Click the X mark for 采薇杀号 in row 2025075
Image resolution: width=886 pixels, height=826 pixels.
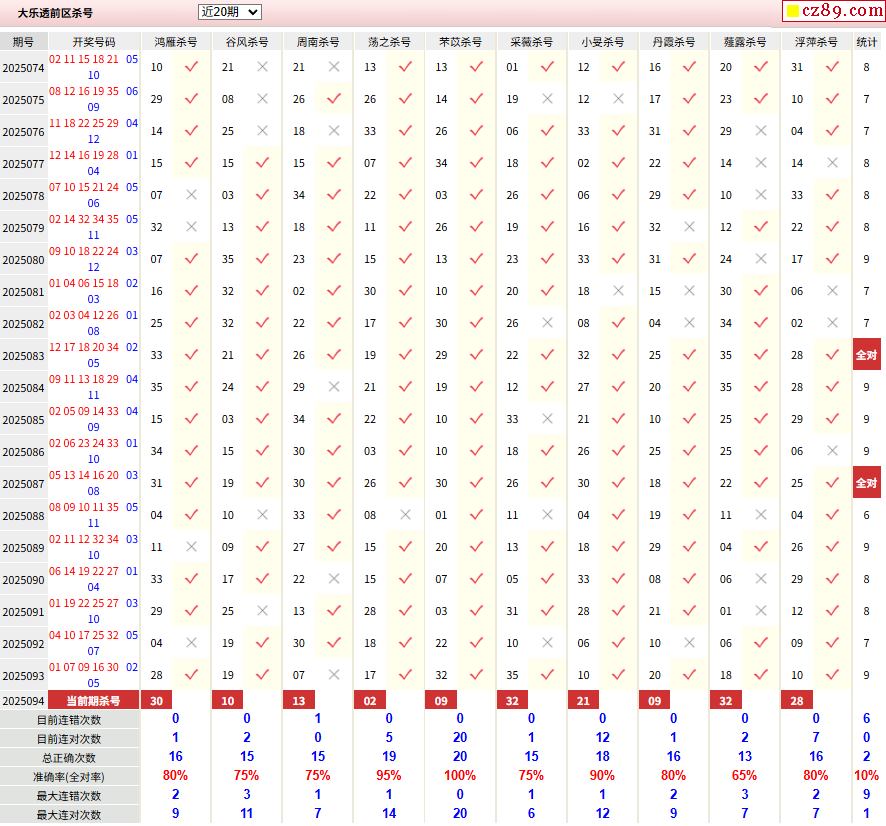[547, 99]
